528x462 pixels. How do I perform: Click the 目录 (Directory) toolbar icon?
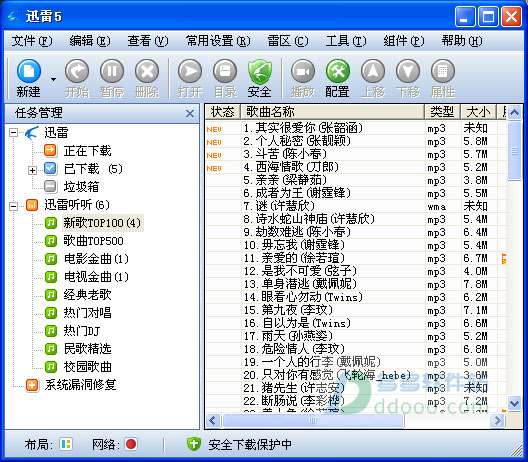tap(225, 71)
